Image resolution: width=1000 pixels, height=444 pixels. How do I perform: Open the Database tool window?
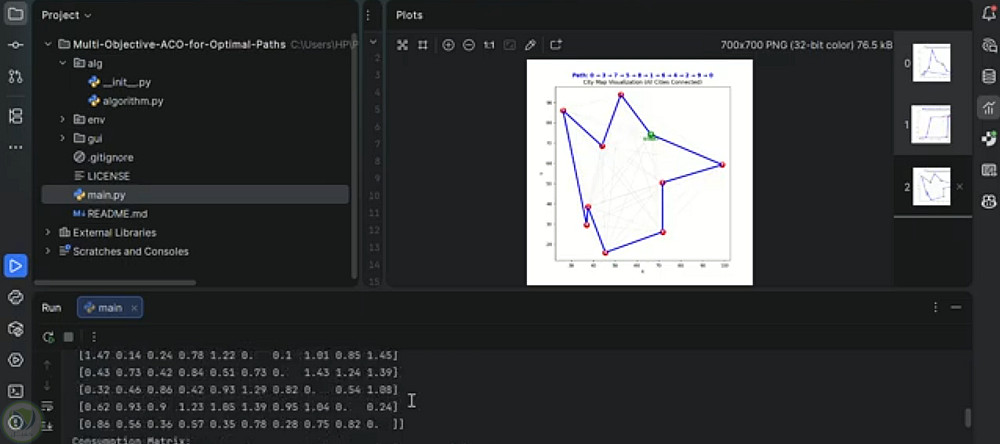989,77
